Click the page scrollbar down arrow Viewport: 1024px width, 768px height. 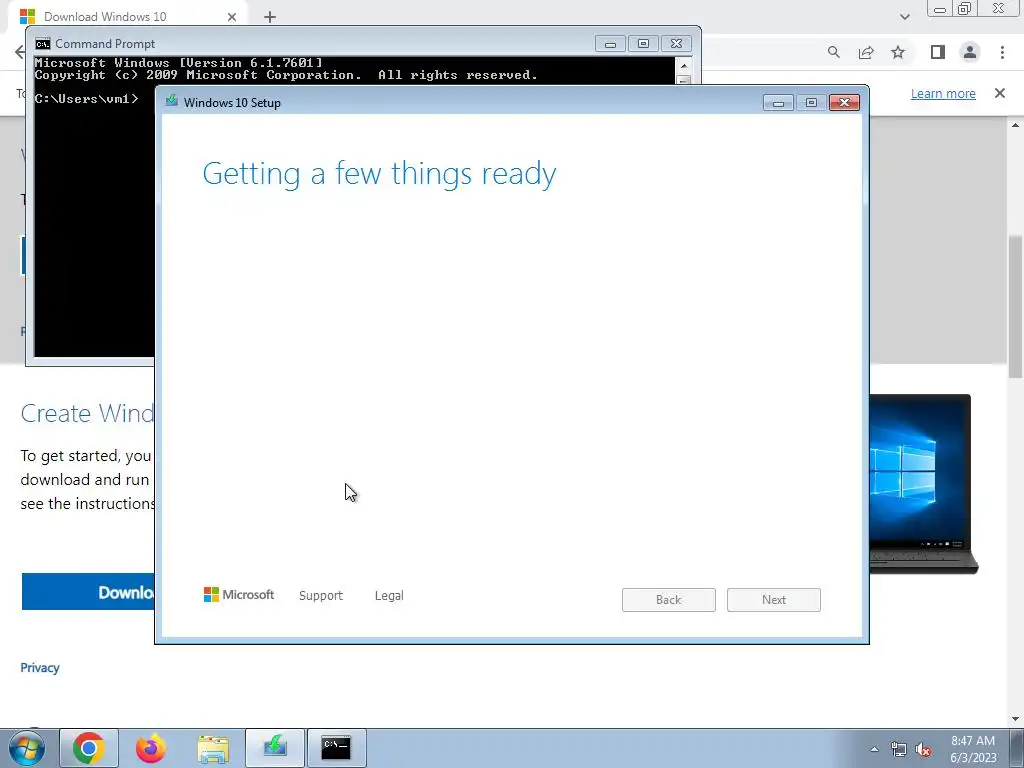pyautogui.click(x=1015, y=719)
